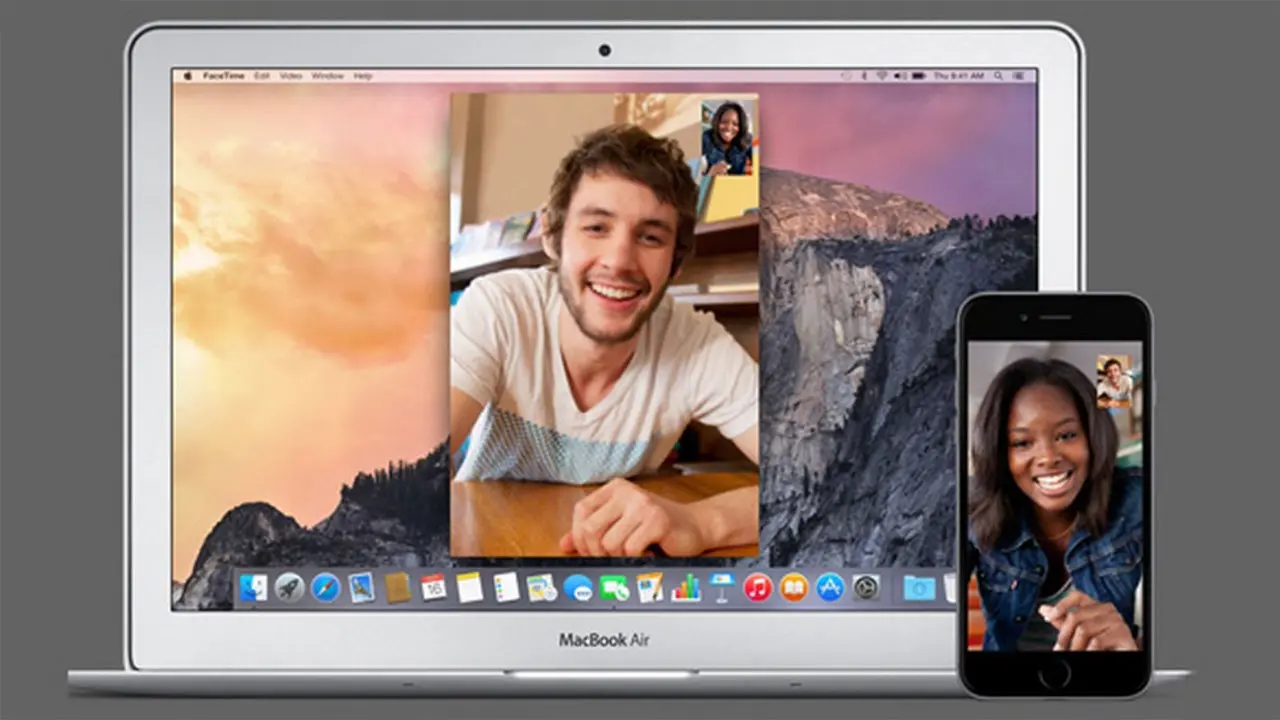
Task: Open the FaceTime app in the dock
Action: tap(614, 588)
